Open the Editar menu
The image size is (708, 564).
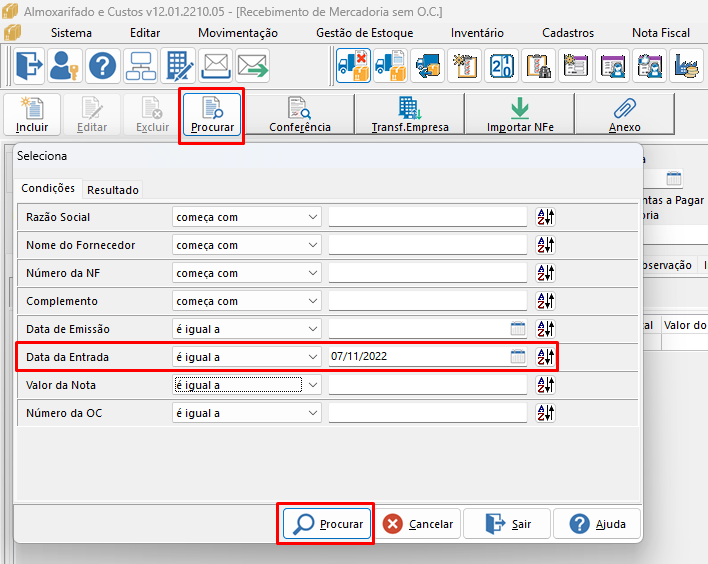click(145, 33)
